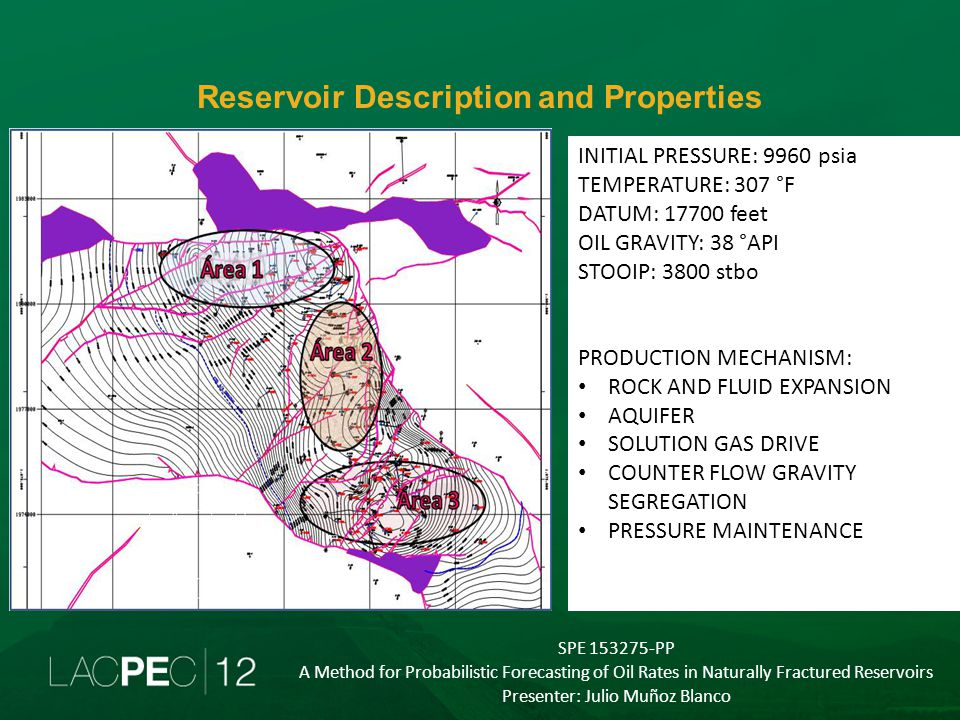The image size is (960, 720).
Task: Click the LACPEC 12 logo
Action: coord(152,671)
